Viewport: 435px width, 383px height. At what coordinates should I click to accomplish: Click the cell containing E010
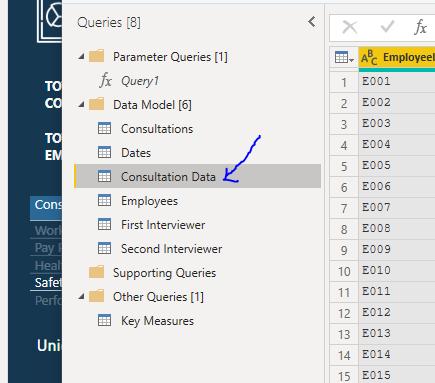397,271
